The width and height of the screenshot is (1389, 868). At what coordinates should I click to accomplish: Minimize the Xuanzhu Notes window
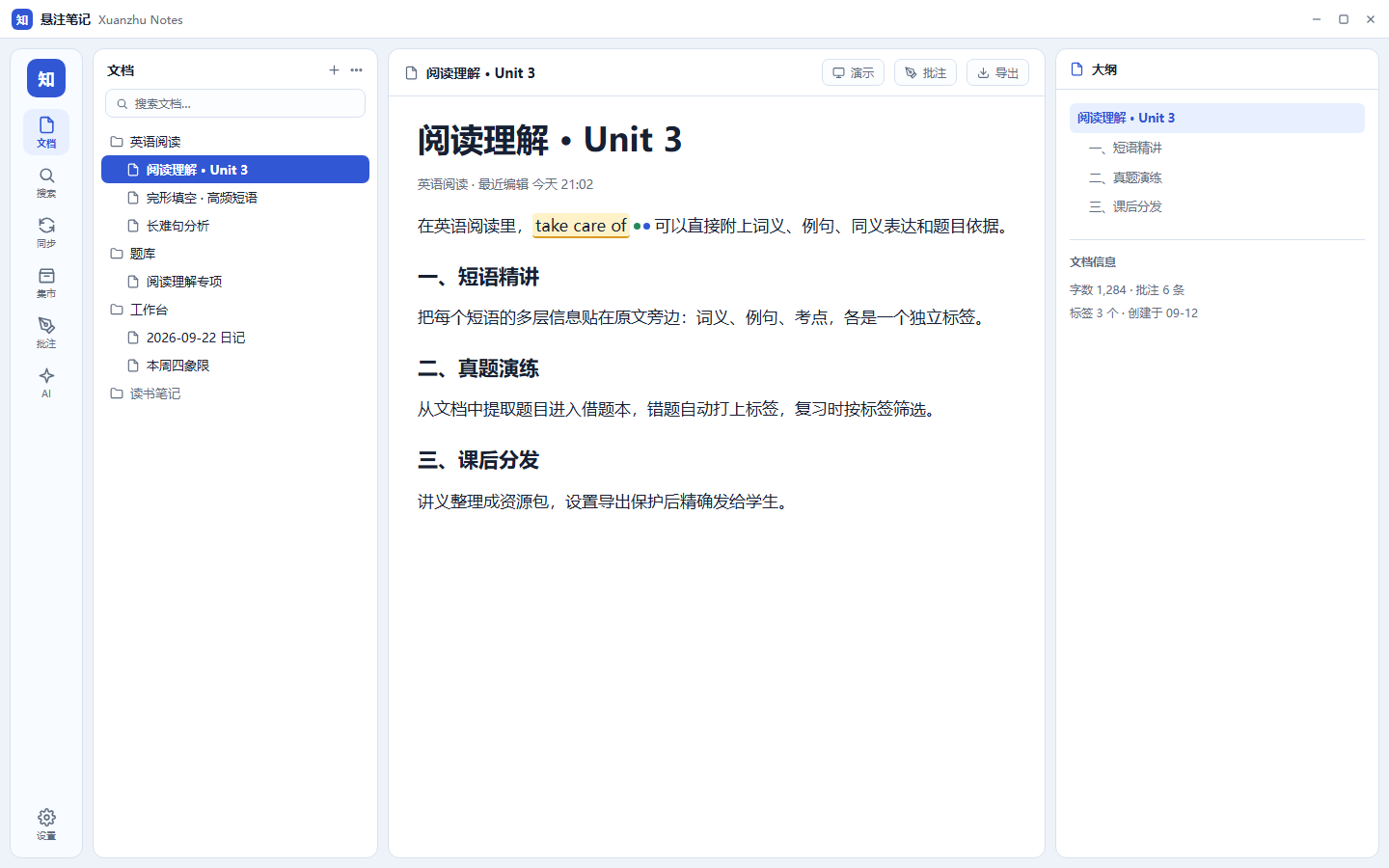[x=1317, y=19]
